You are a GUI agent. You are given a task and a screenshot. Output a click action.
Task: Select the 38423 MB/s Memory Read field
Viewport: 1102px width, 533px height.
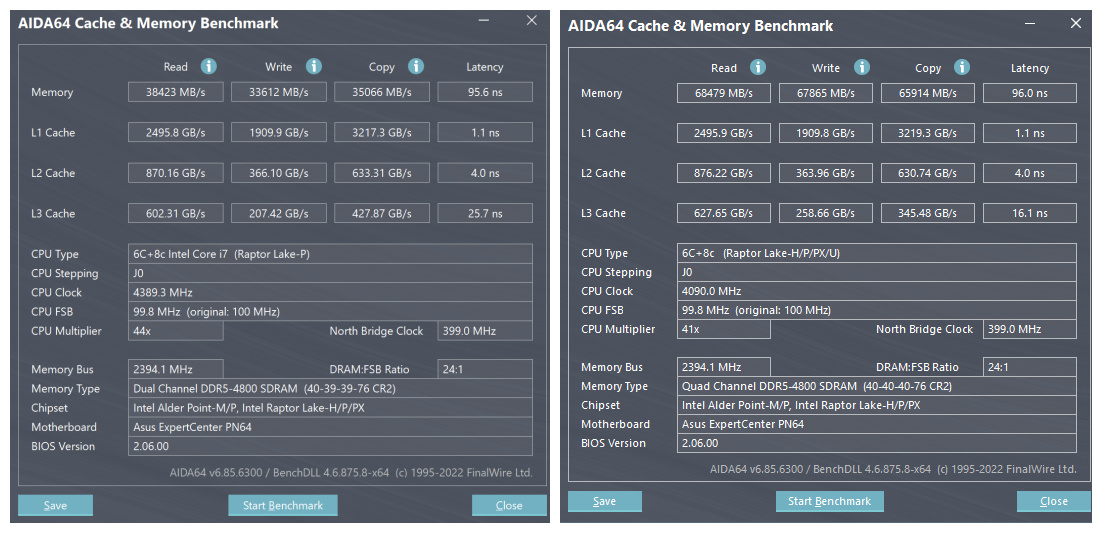pyautogui.click(x=176, y=92)
